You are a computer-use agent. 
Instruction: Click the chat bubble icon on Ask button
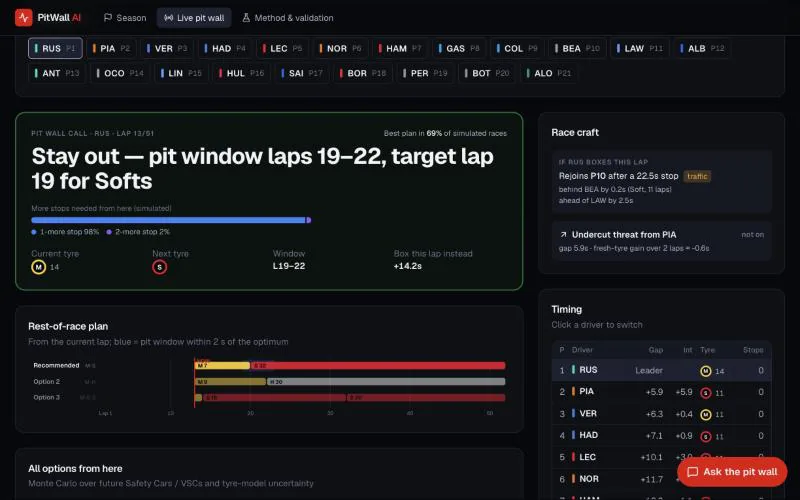[x=692, y=472]
